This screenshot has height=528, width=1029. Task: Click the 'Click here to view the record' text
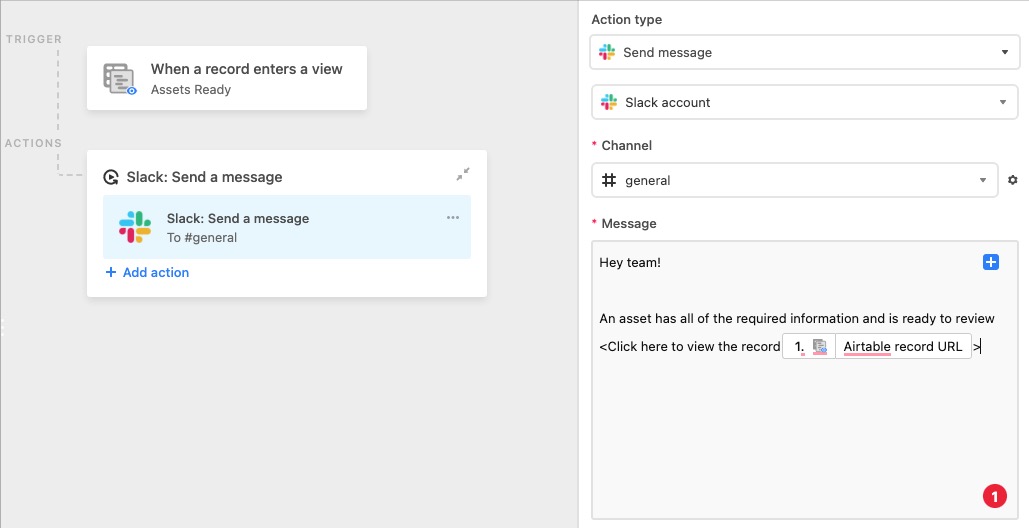(694, 346)
